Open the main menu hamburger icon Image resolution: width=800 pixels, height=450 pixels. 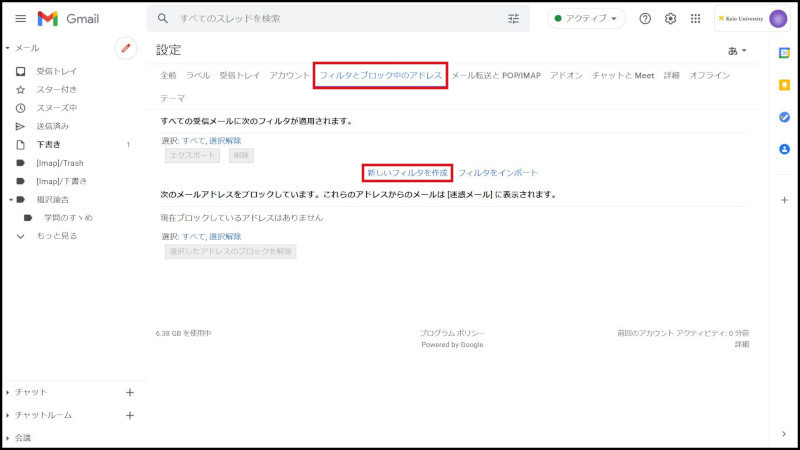coord(20,19)
